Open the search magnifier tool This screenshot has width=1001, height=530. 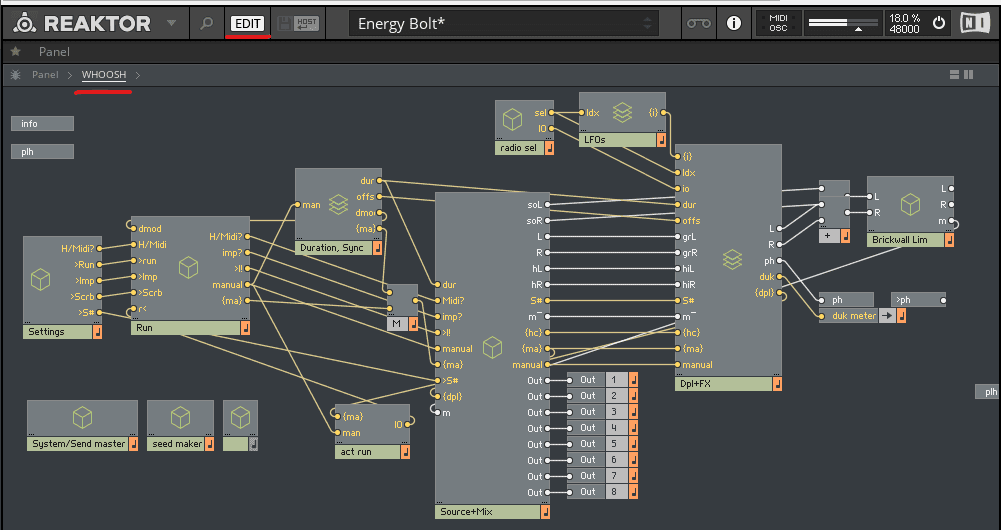point(206,24)
